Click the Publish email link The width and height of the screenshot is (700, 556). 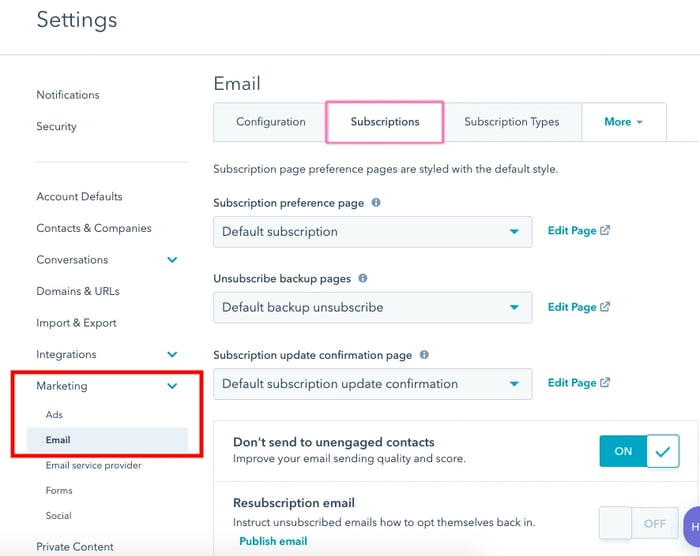click(273, 541)
